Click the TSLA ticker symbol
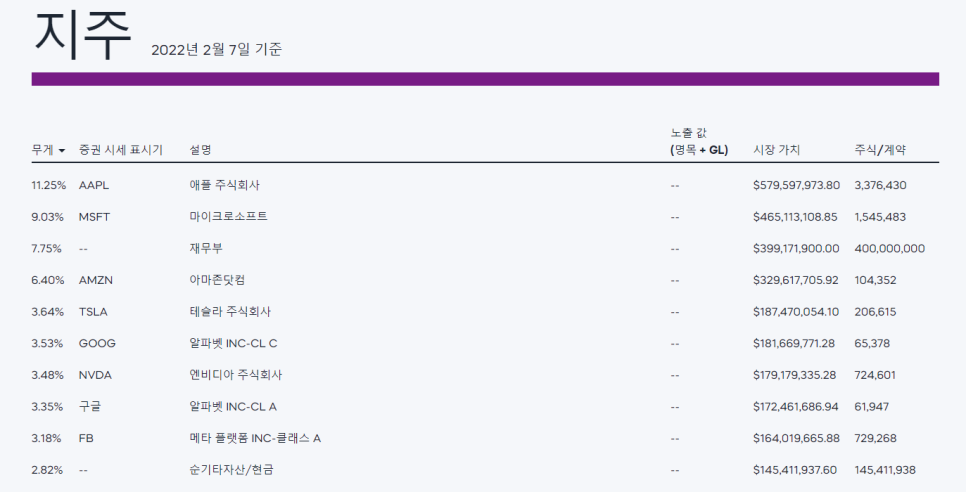 (93, 312)
